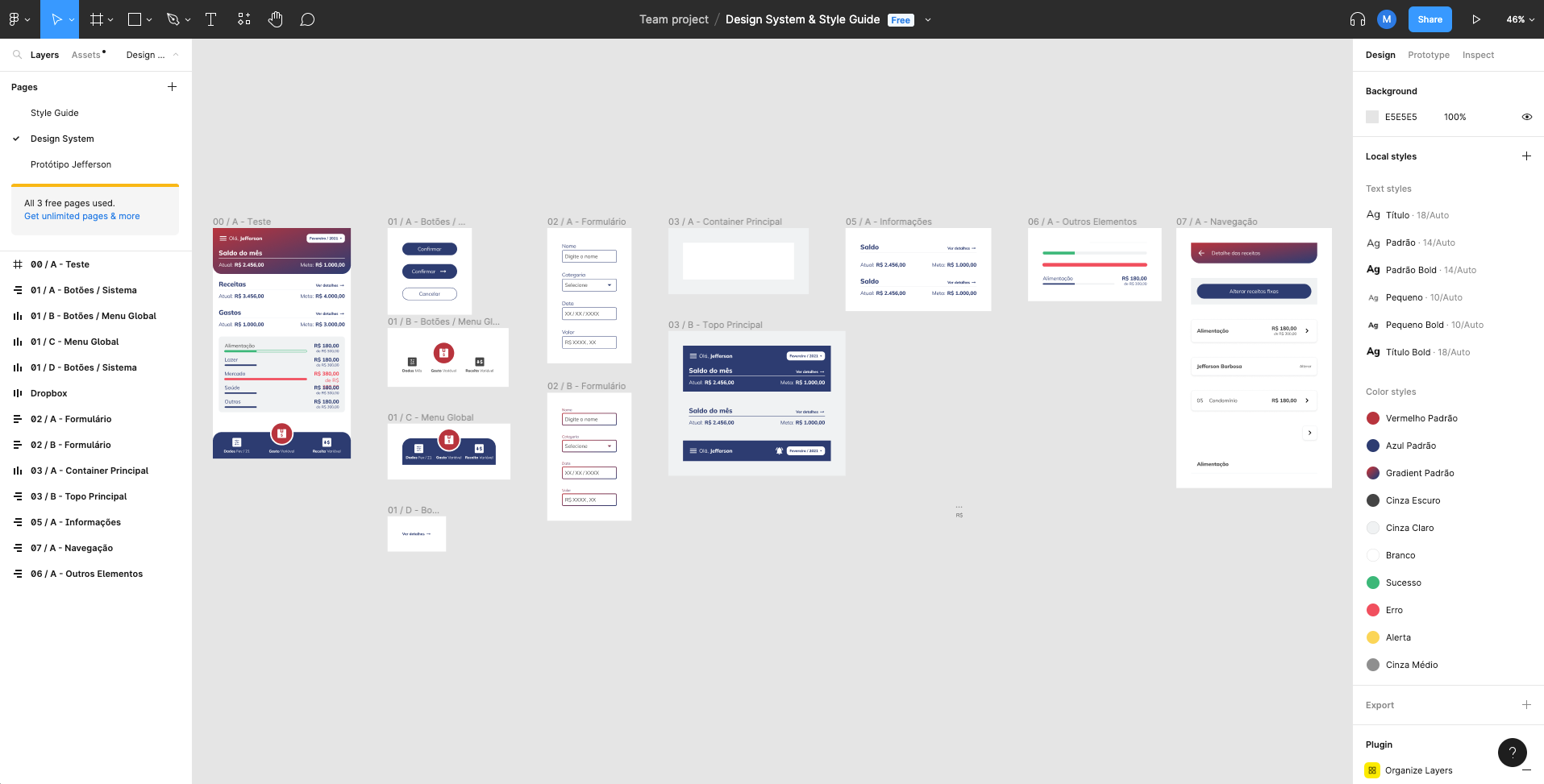The image size is (1544, 784).
Task: Click Título Bold text style Ag icon
Action: click(x=1373, y=351)
